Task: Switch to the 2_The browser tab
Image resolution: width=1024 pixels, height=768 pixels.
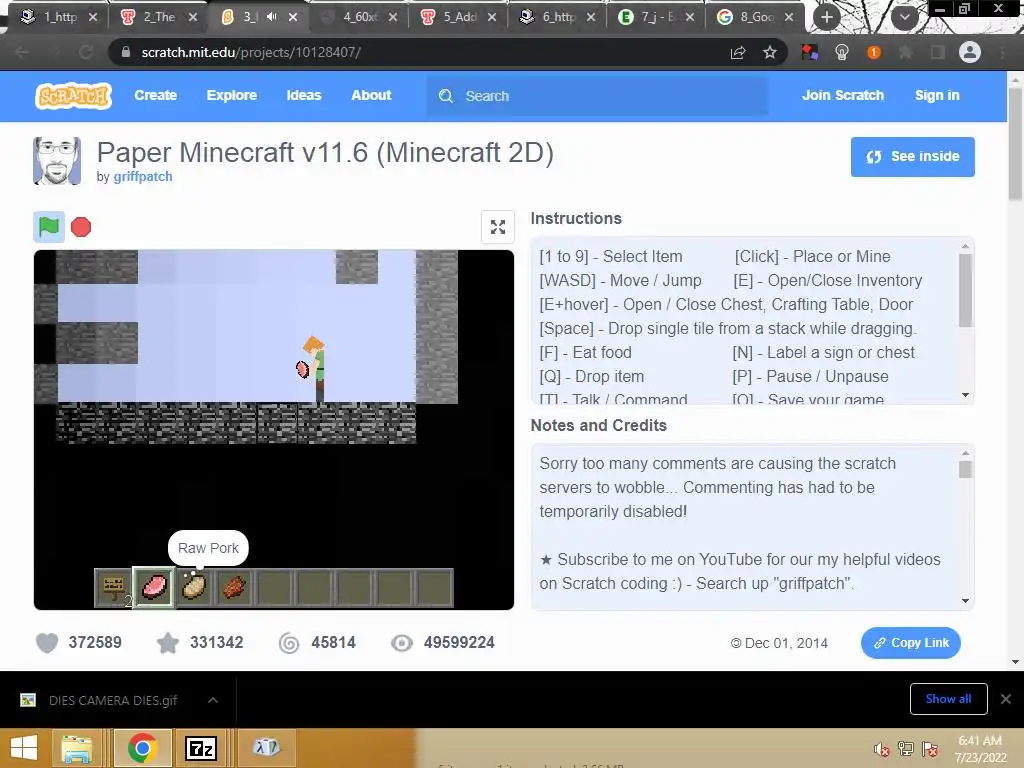Action: [159, 17]
